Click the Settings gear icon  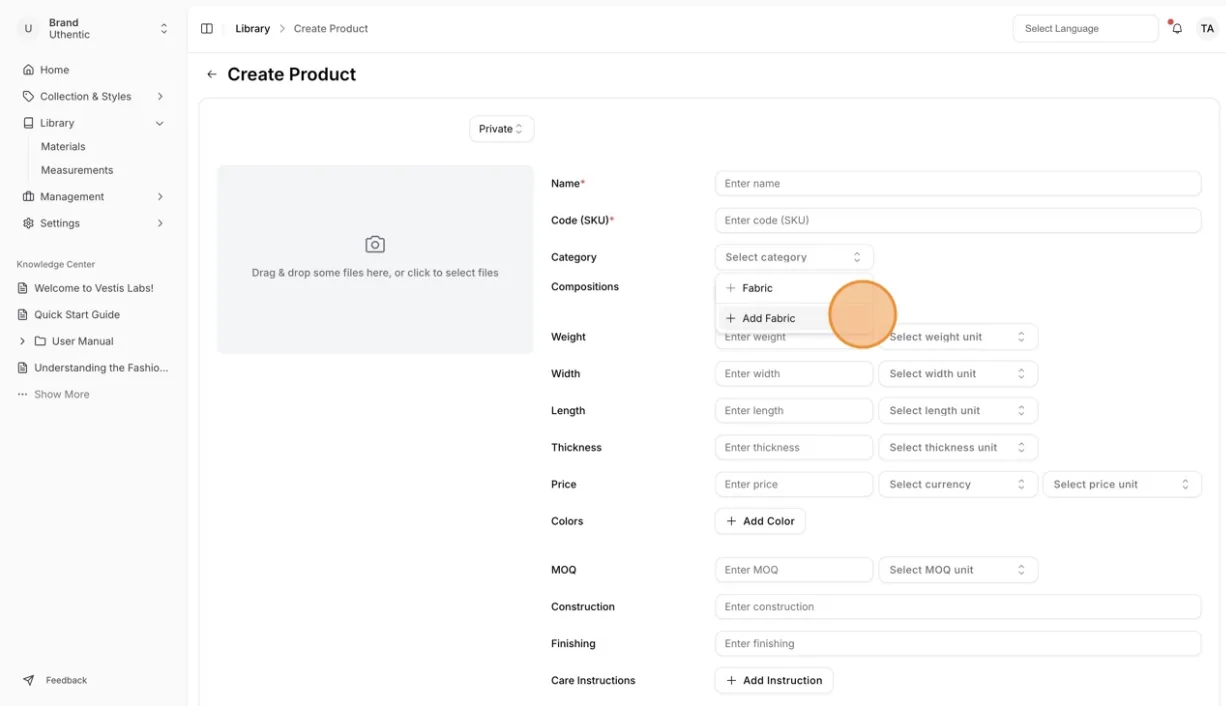(x=28, y=223)
